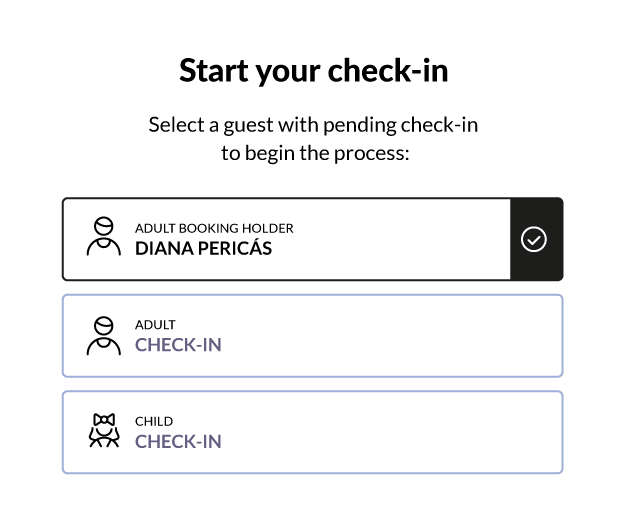631x532 pixels.
Task: Select the Diana Pericás booking holder card
Action: pyautogui.click(x=313, y=239)
